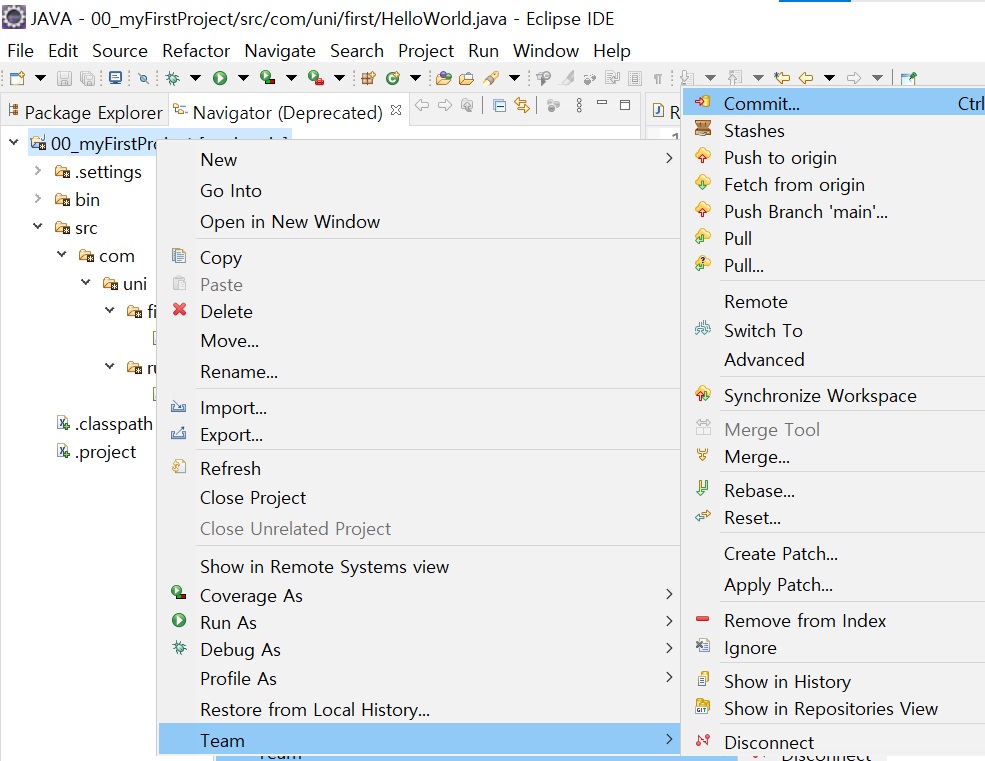Image resolution: width=985 pixels, height=761 pixels.
Task: Select the .project file in Navigator
Action: [96, 451]
